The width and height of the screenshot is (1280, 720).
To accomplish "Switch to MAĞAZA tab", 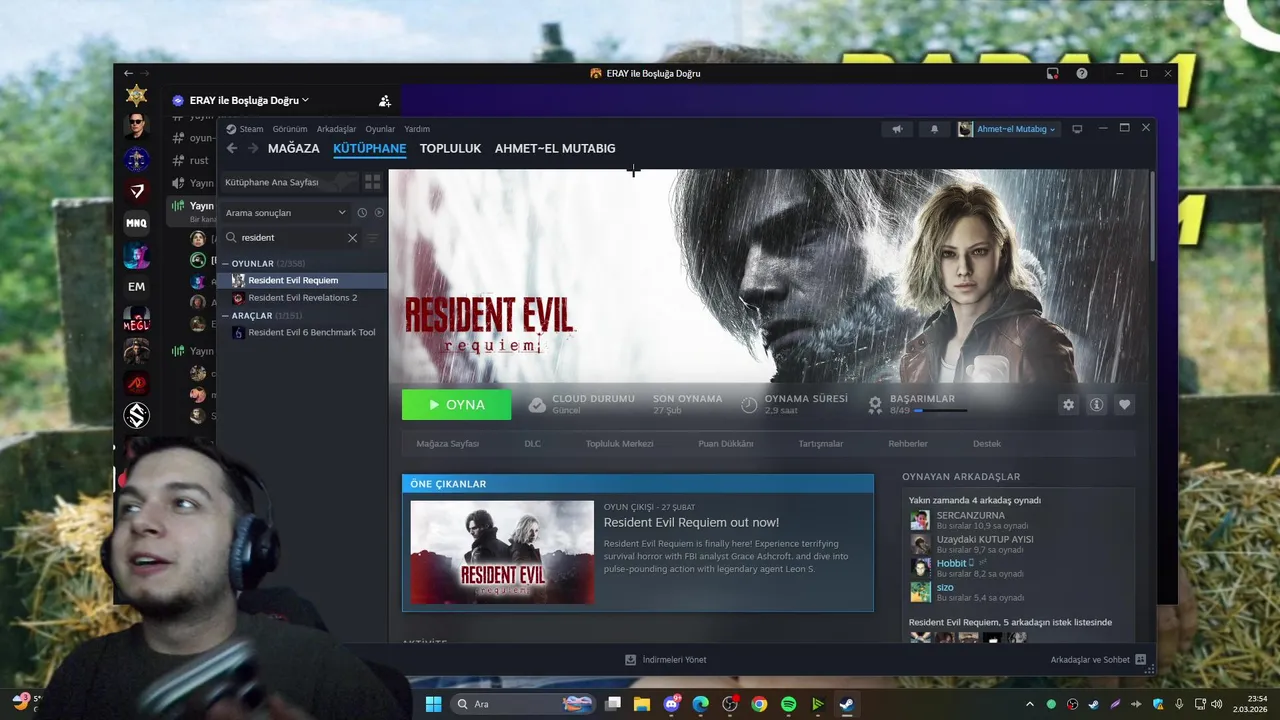I will pyautogui.click(x=294, y=148).
